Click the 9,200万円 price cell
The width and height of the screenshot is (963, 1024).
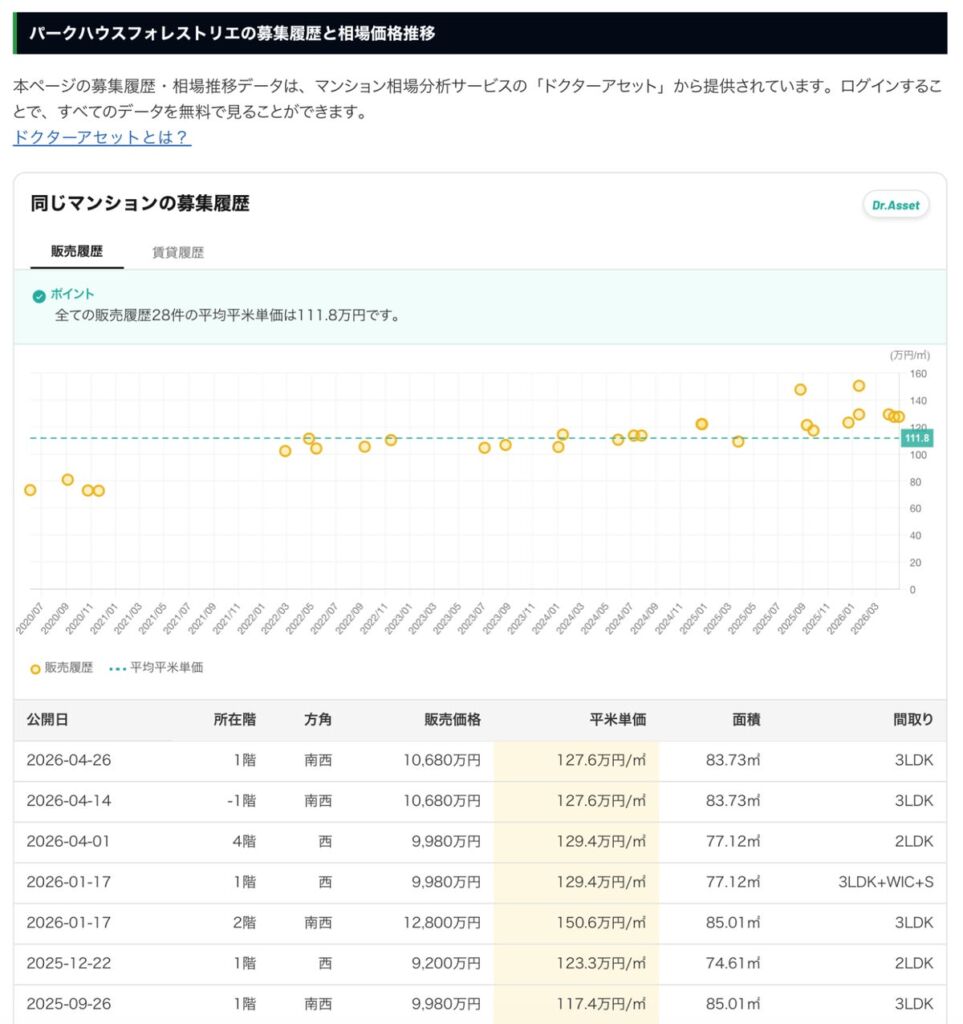coord(446,963)
